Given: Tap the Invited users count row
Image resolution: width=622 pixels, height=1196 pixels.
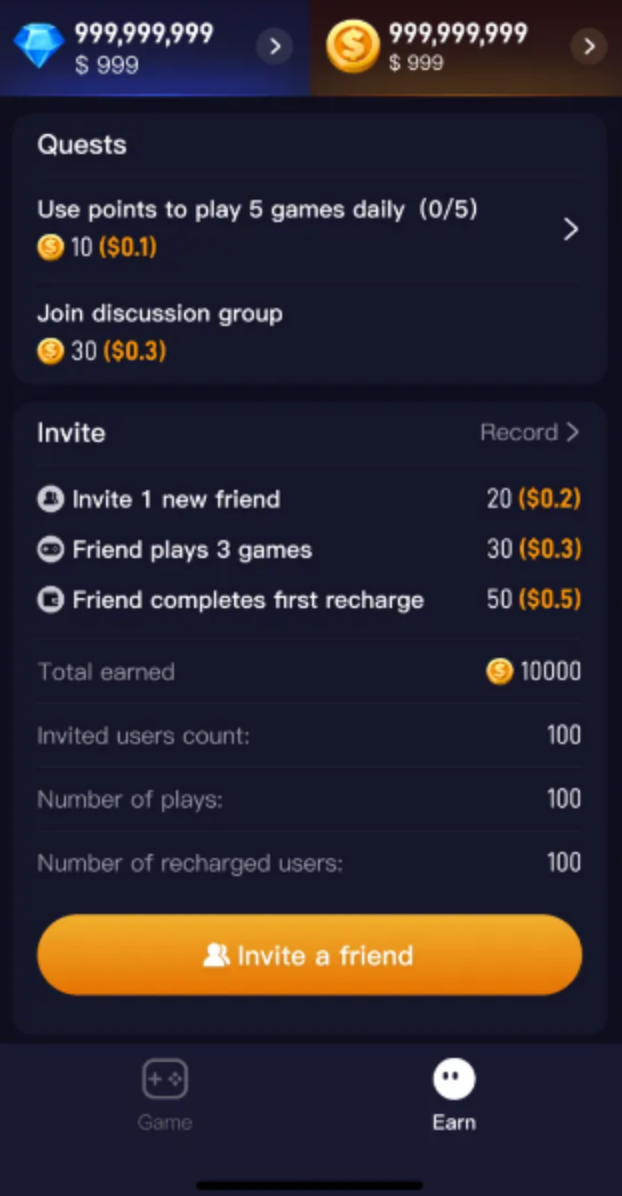Looking at the screenshot, I should [309, 736].
